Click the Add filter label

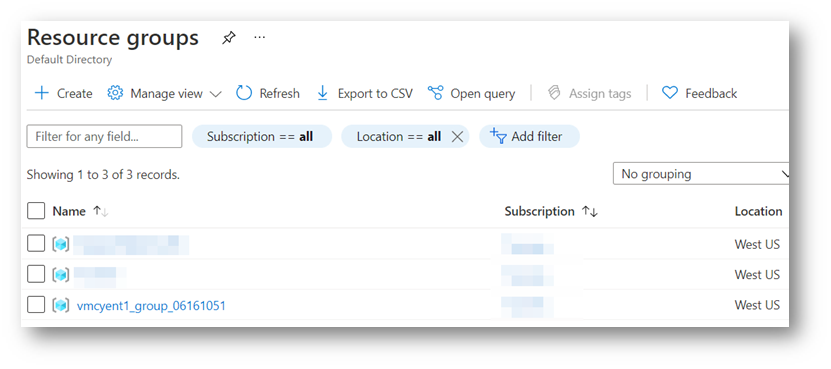[x=536, y=137]
